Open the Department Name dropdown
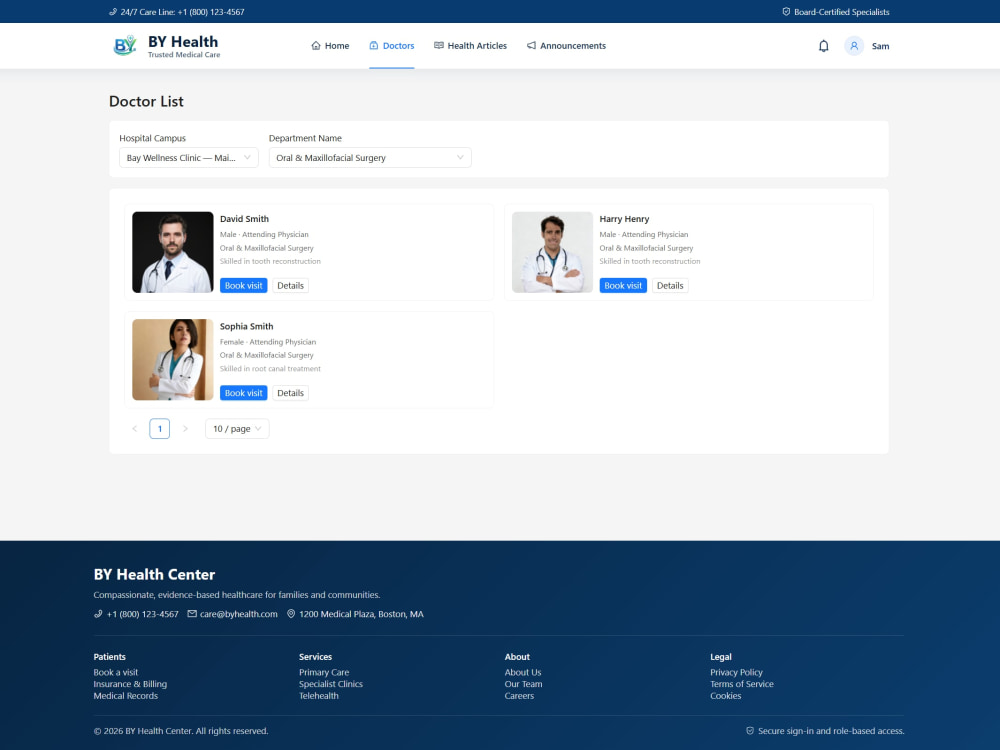 (x=370, y=158)
